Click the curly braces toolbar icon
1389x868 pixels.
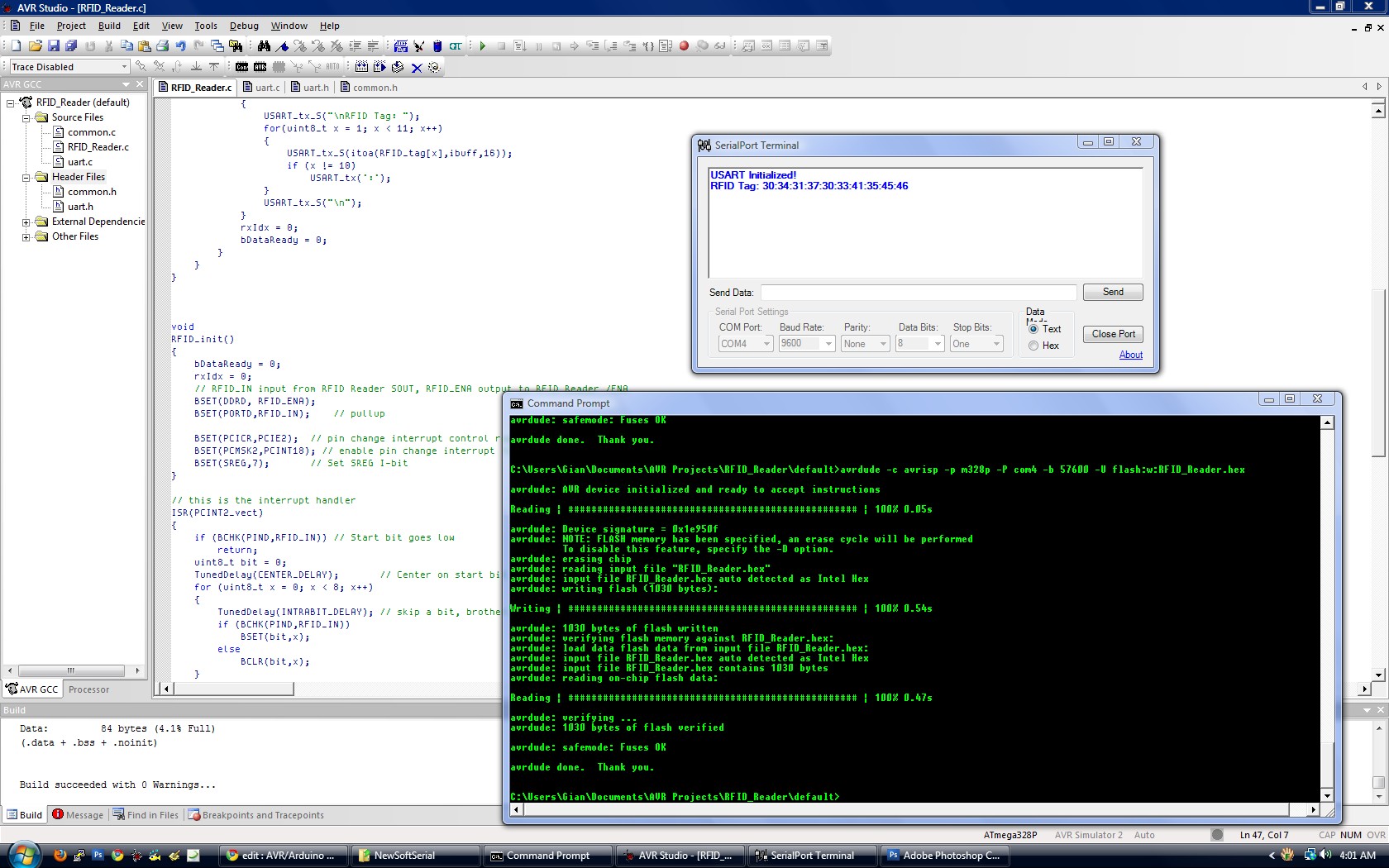pyautogui.click(x=647, y=46)
